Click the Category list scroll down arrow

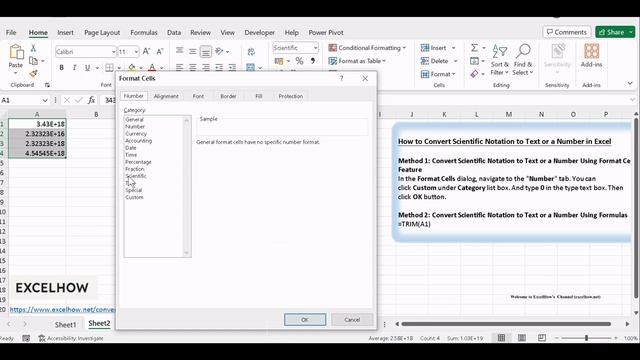(187, 253)
